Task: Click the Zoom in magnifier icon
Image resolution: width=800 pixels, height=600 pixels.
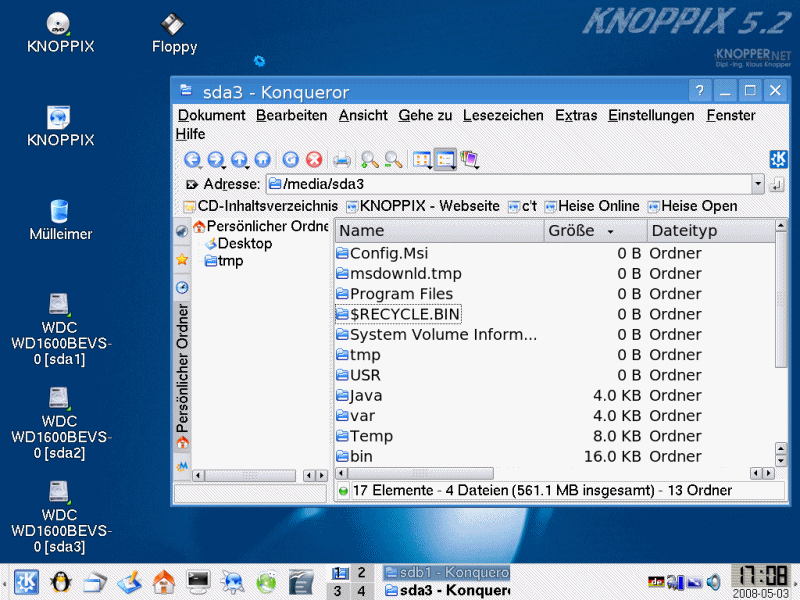Action: (370, 159)
